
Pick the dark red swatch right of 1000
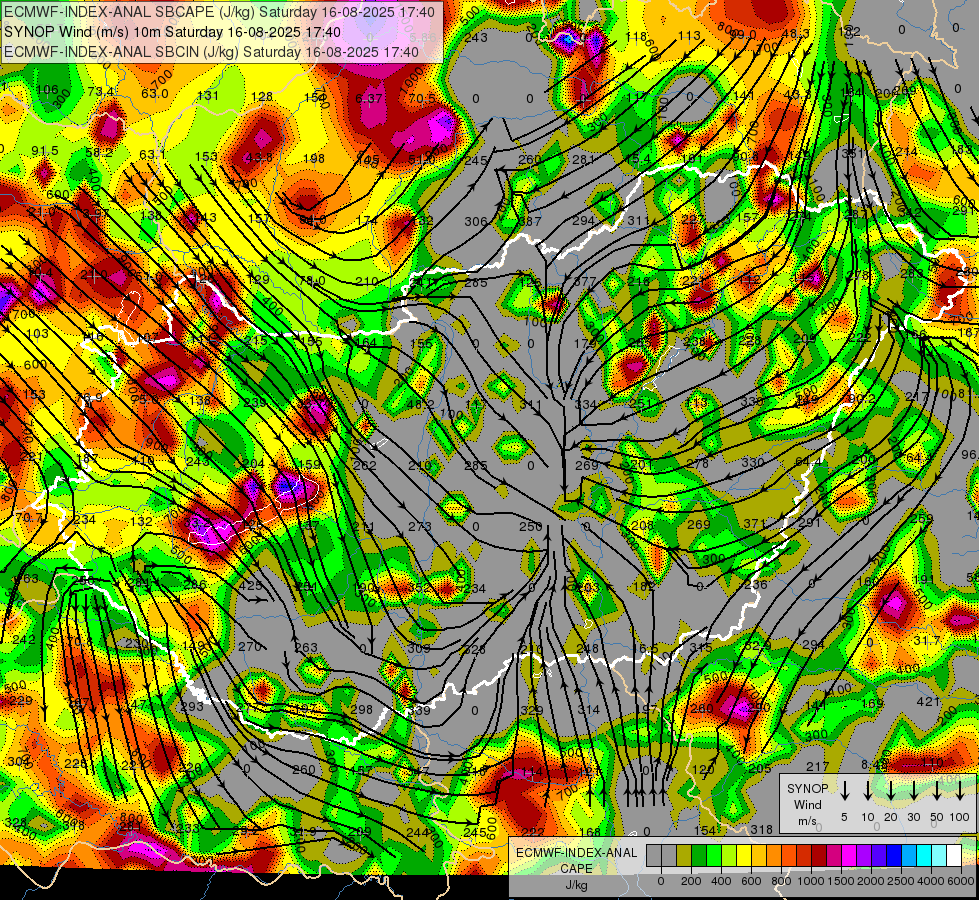819,855
